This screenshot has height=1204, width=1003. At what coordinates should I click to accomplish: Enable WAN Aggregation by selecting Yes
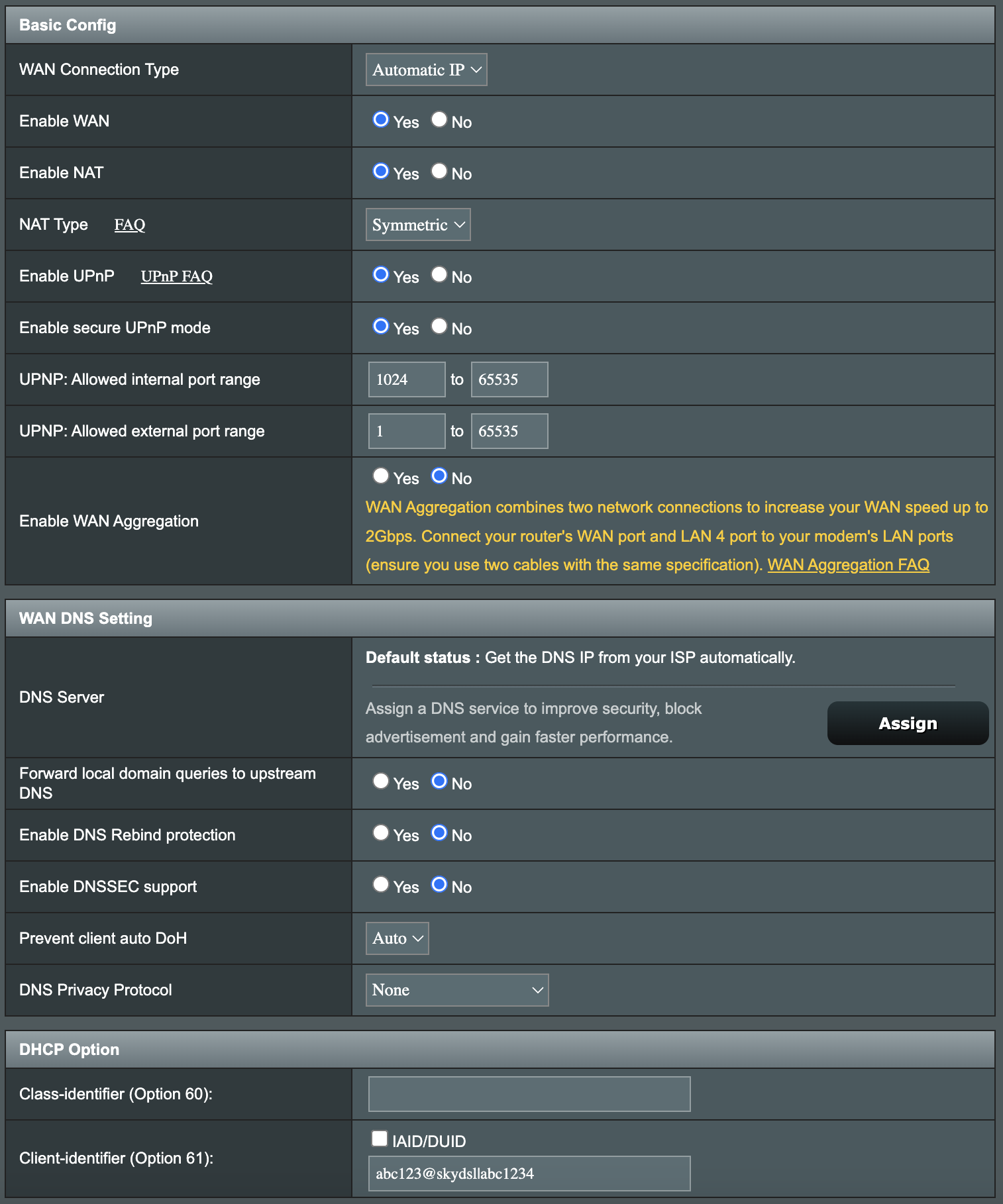[x=381, y=476]
